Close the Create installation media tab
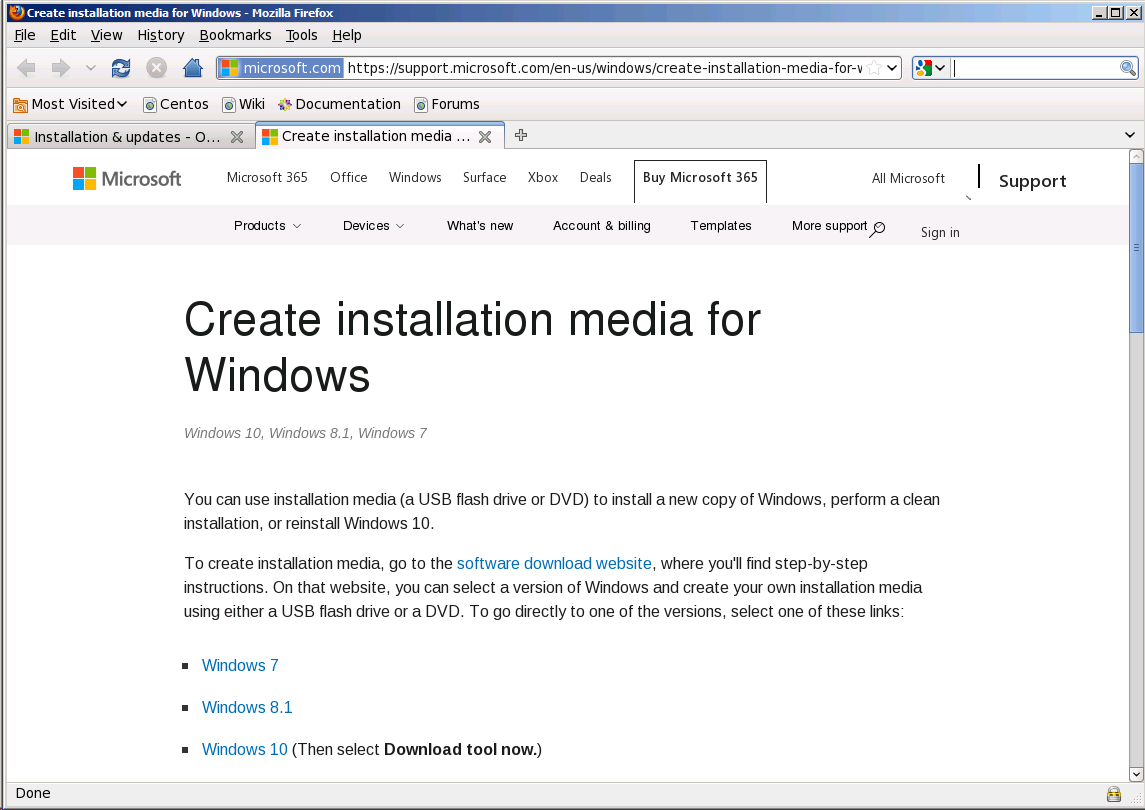Viewport: 1145px width, 810px height. [485, 137]
